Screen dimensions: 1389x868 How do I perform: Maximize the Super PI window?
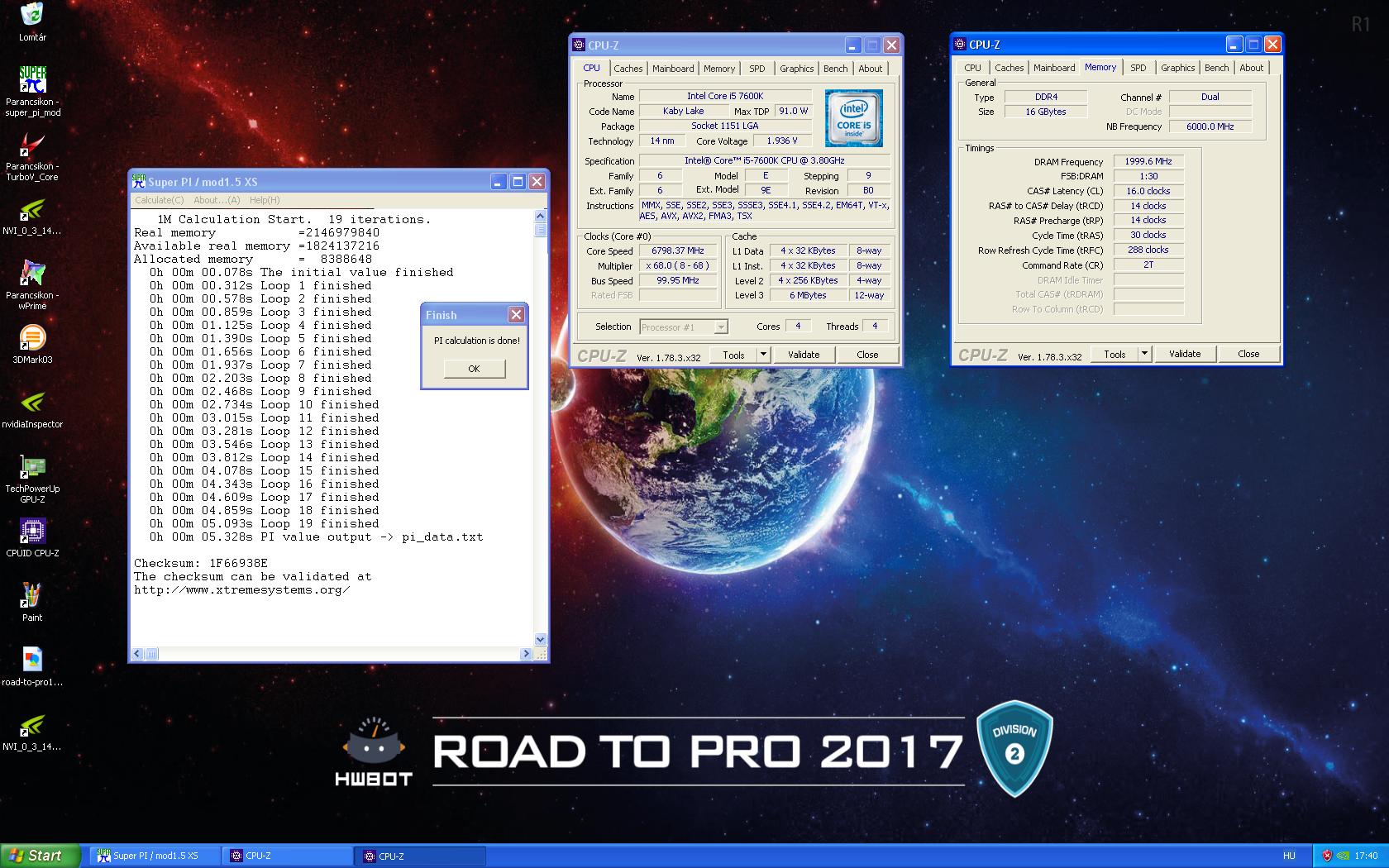[x=518, y=182]
